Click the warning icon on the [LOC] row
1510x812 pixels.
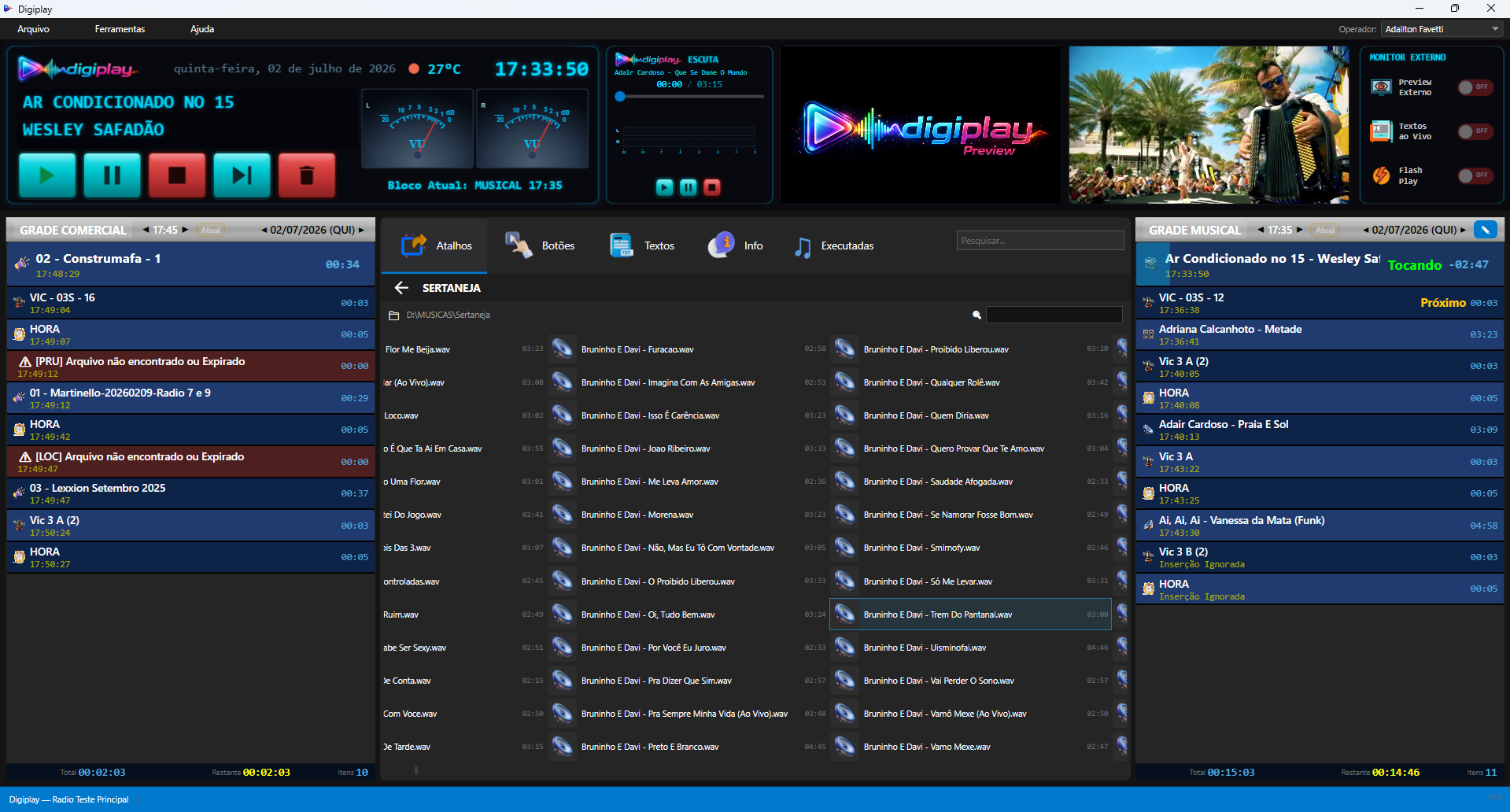click(x=25, y=456)
